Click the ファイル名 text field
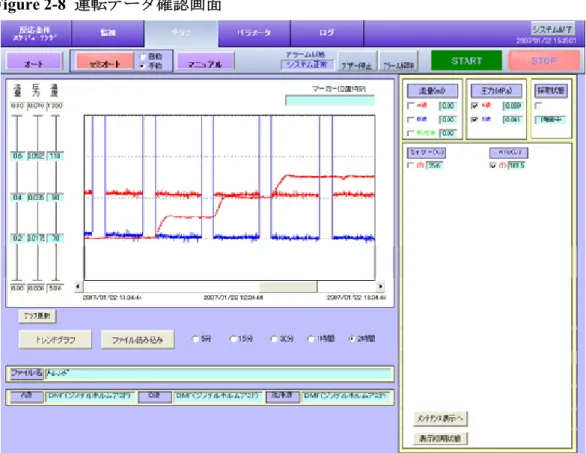Viewport: 586px width, 453px height. point(218,374)
